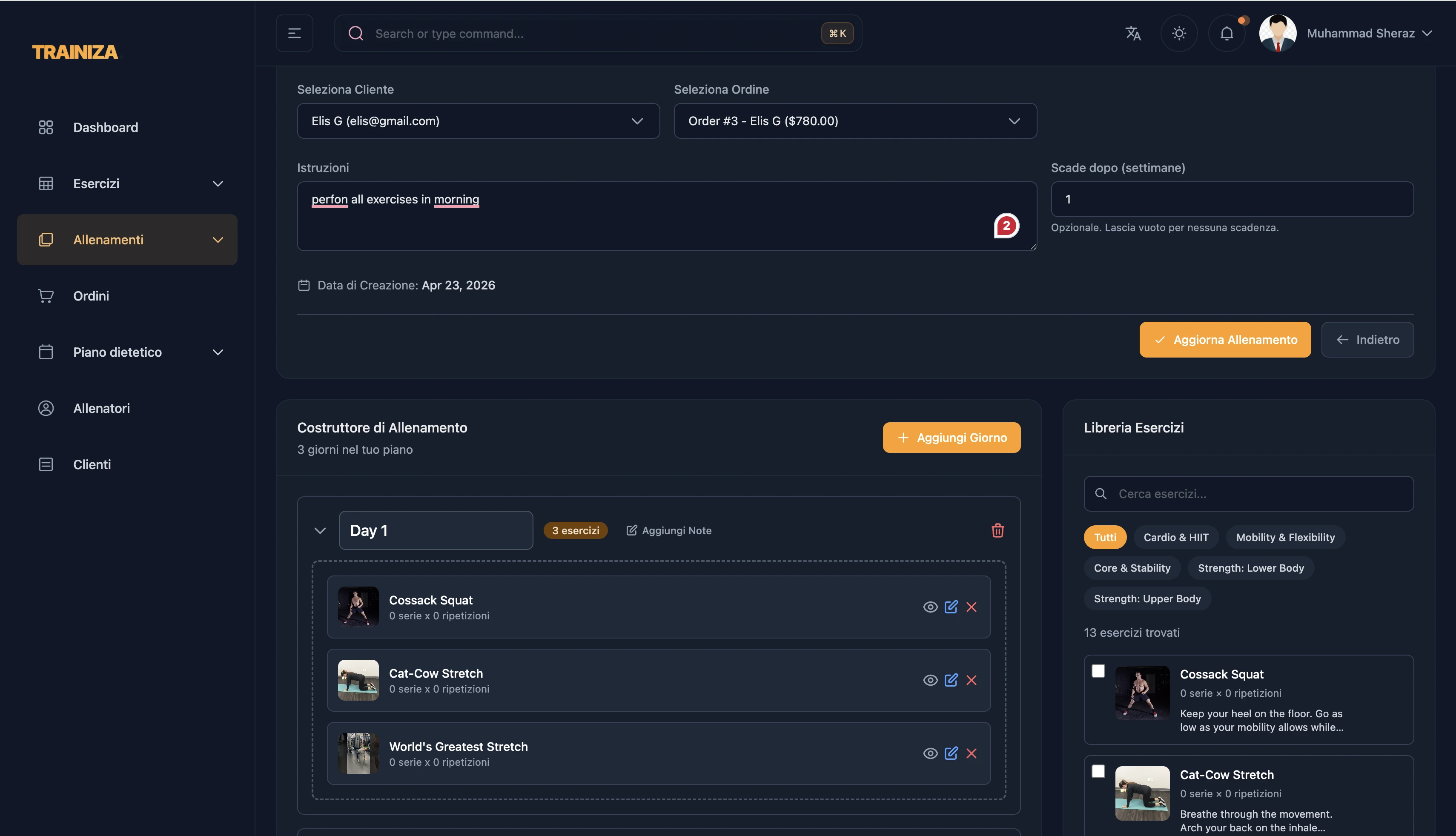Collapse the Allenamenti chevron

[218, 240]
